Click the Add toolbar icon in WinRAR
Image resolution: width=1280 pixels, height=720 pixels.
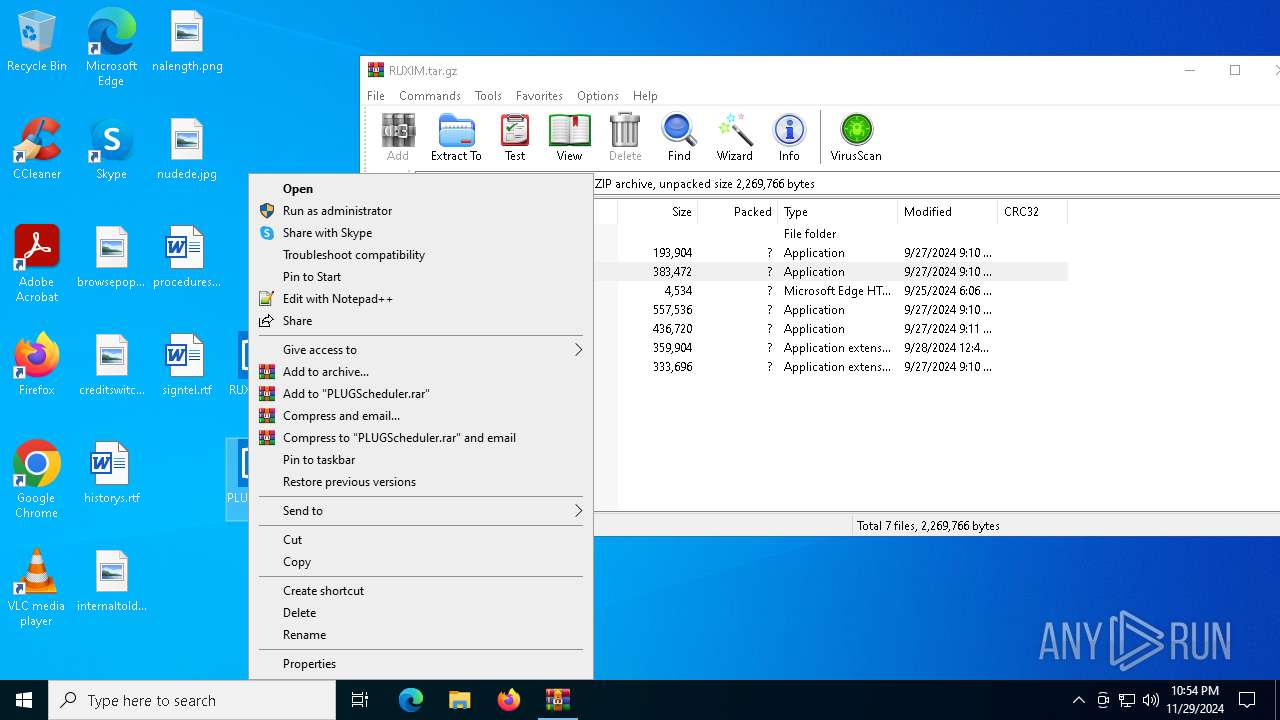(x=398, y=138)
